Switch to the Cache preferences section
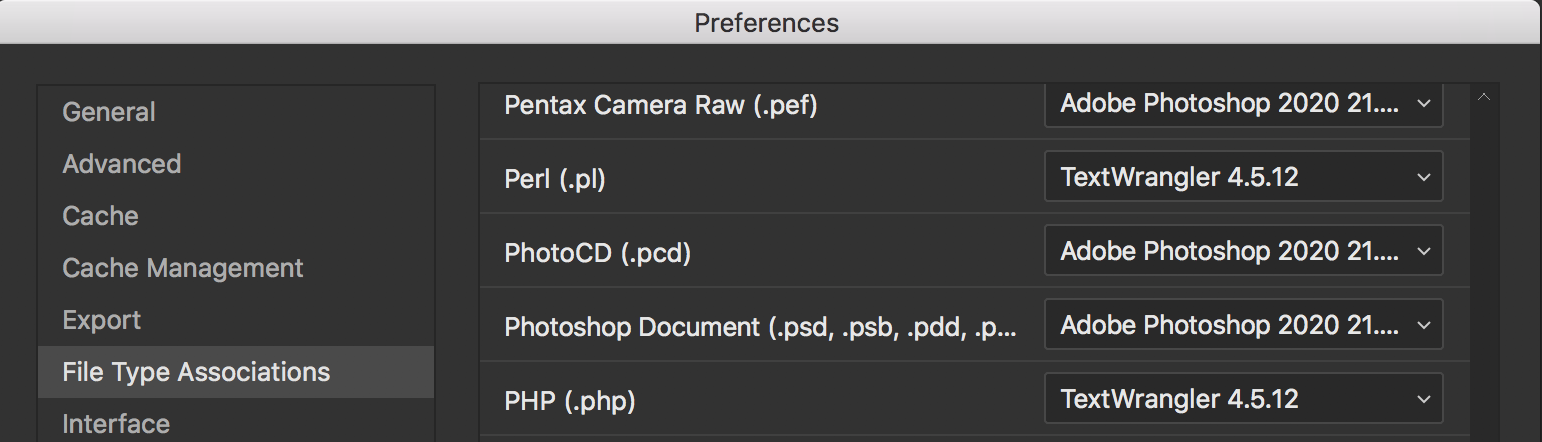Viewport: 1542px width, 442px height. (100, 216)
